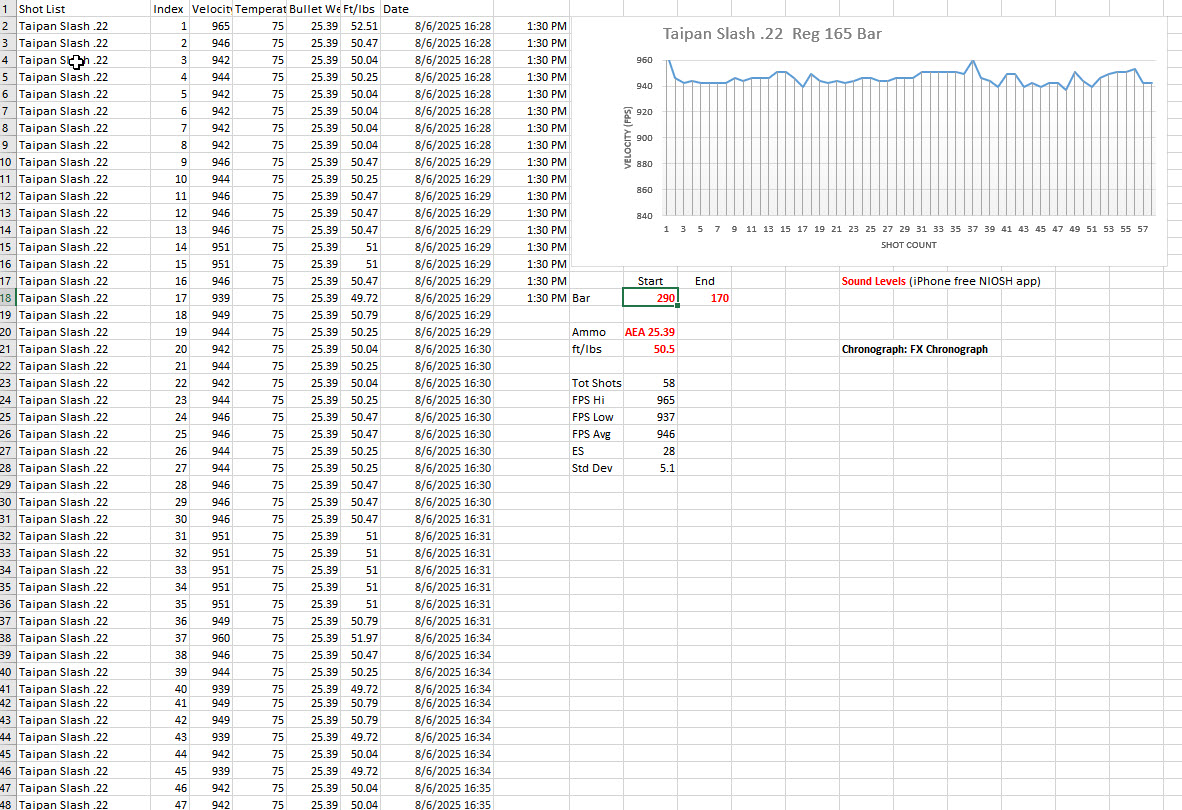Click the "VELOCITY (FPS)" vertical axis title
1182x810 pixels.
click(x=627, y=137)
